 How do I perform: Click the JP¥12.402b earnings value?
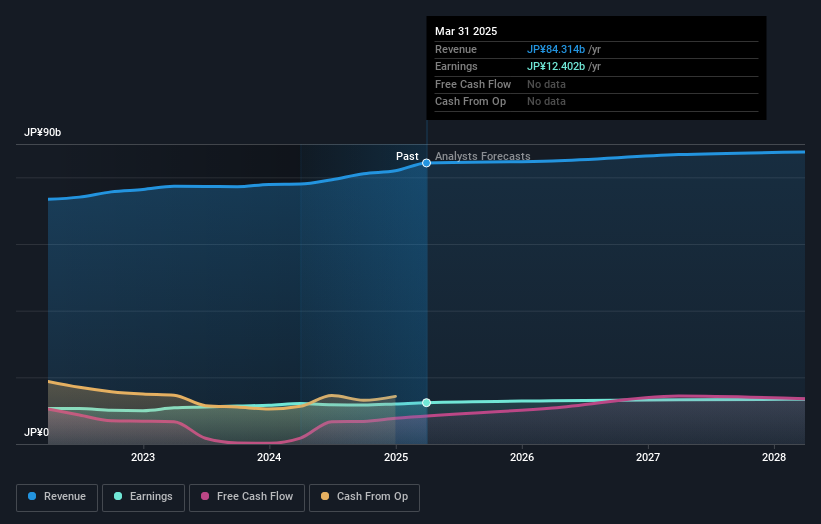pyautogui.click(x=556, y=66)
